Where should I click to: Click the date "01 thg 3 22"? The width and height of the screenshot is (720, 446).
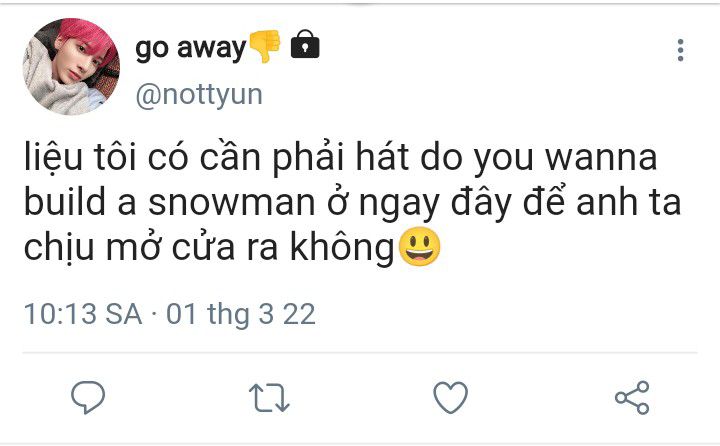[x=241, y=315]
